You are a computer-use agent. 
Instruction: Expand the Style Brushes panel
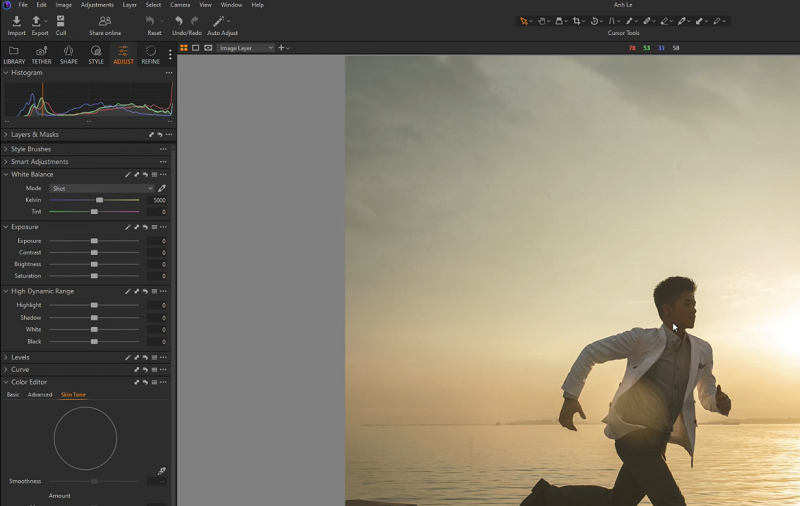point(6,149)
